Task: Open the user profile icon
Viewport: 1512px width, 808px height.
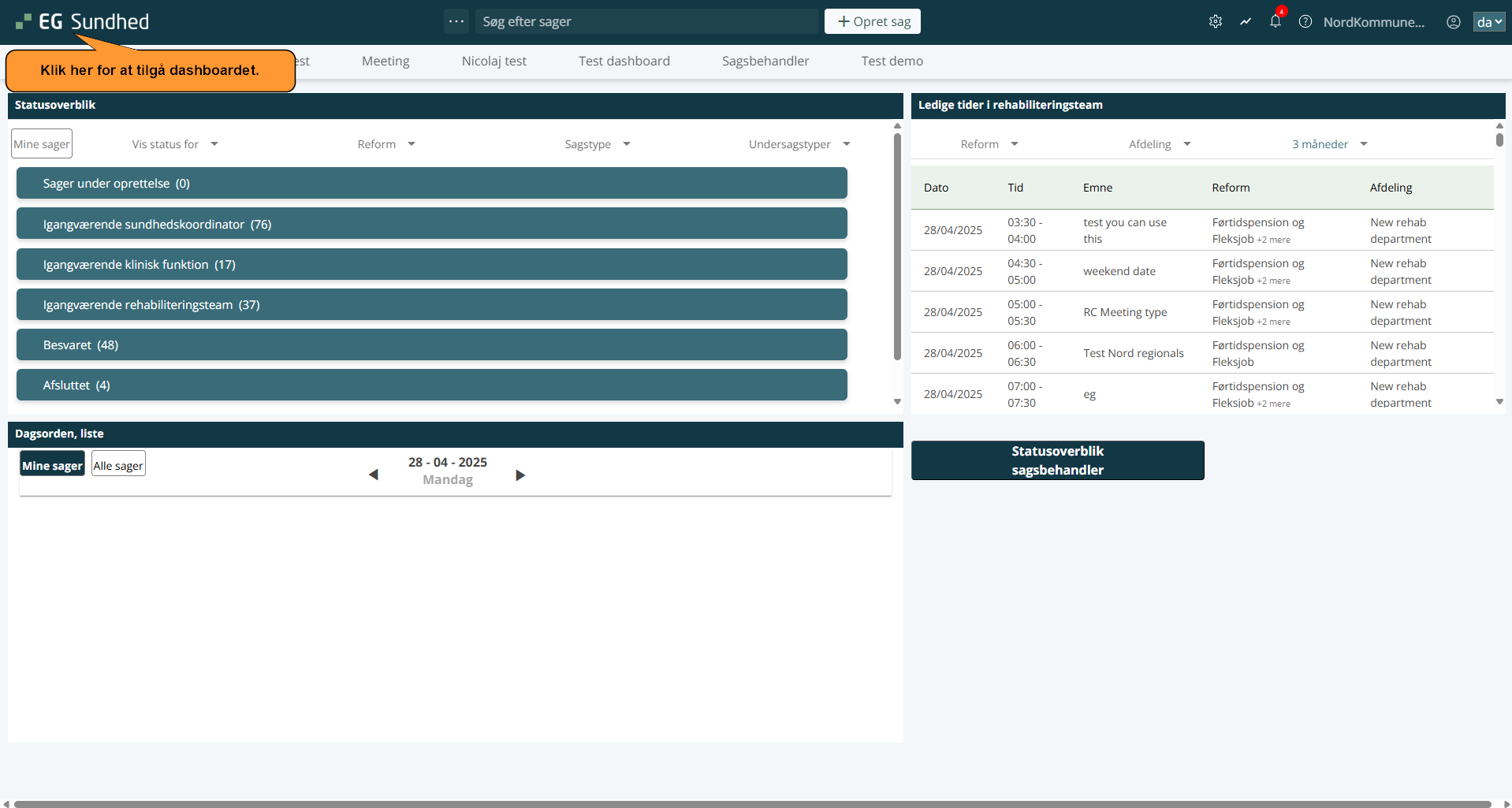Action: pyautogui.click(x=1453, y=22)
